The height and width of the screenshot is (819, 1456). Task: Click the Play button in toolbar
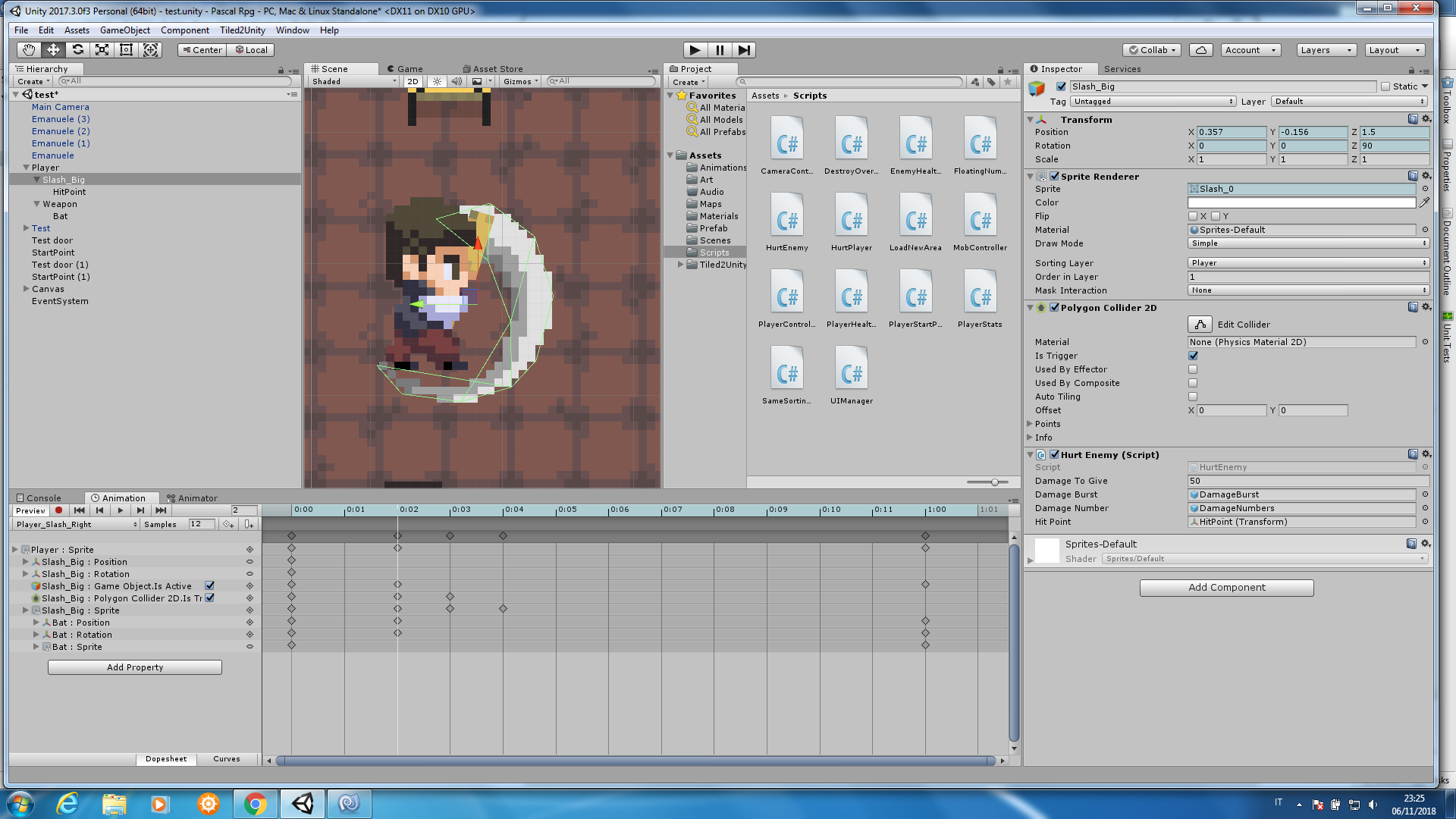pyautogui.click(x=695, y=50)
